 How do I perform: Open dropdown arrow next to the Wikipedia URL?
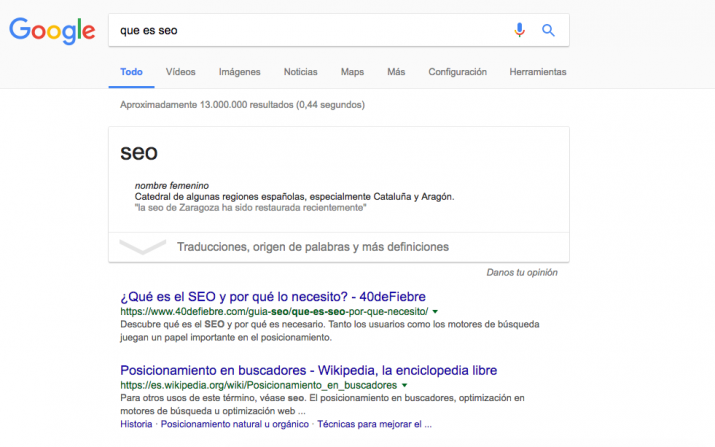pos(404,385)
